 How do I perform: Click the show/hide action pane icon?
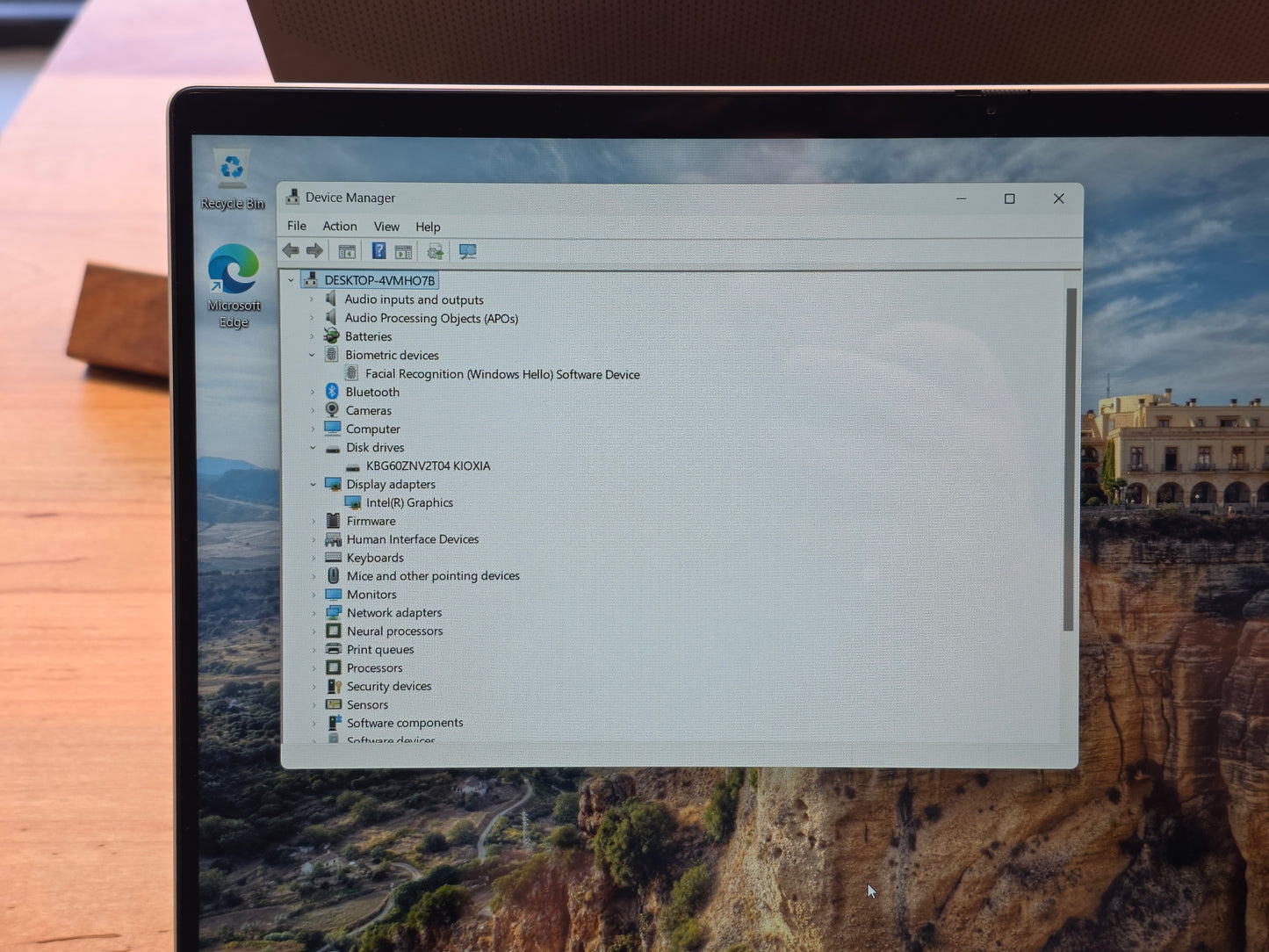coord(403,253)
